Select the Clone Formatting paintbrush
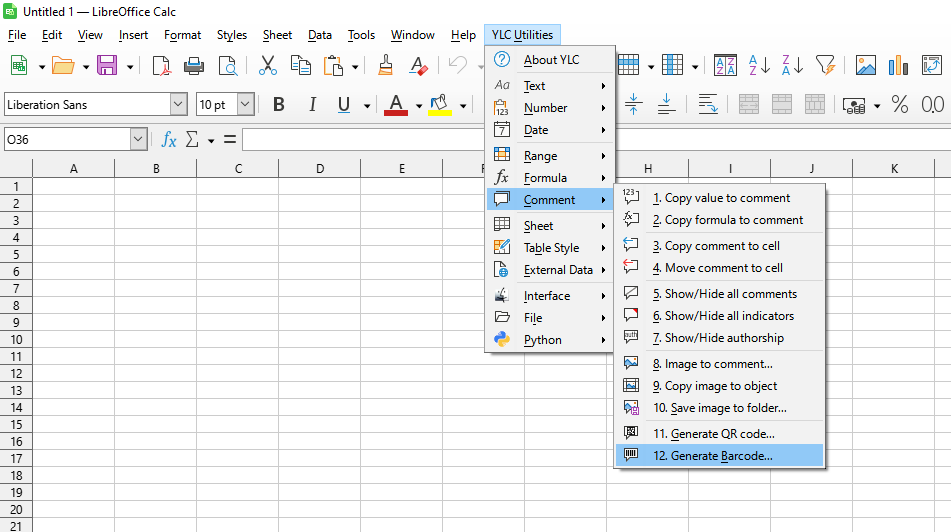 385,66
